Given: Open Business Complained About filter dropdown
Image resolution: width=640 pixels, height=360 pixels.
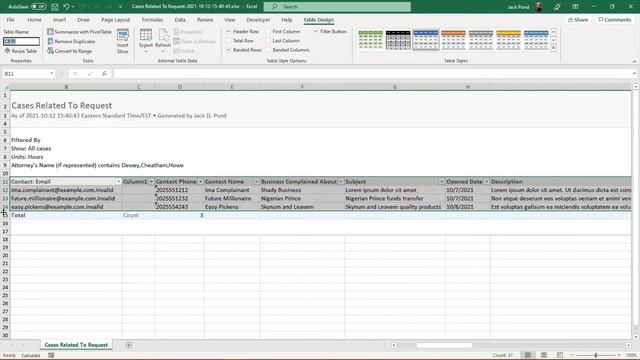Looking at the screenshot, I should pyautogui.click(x=341, y=182).
